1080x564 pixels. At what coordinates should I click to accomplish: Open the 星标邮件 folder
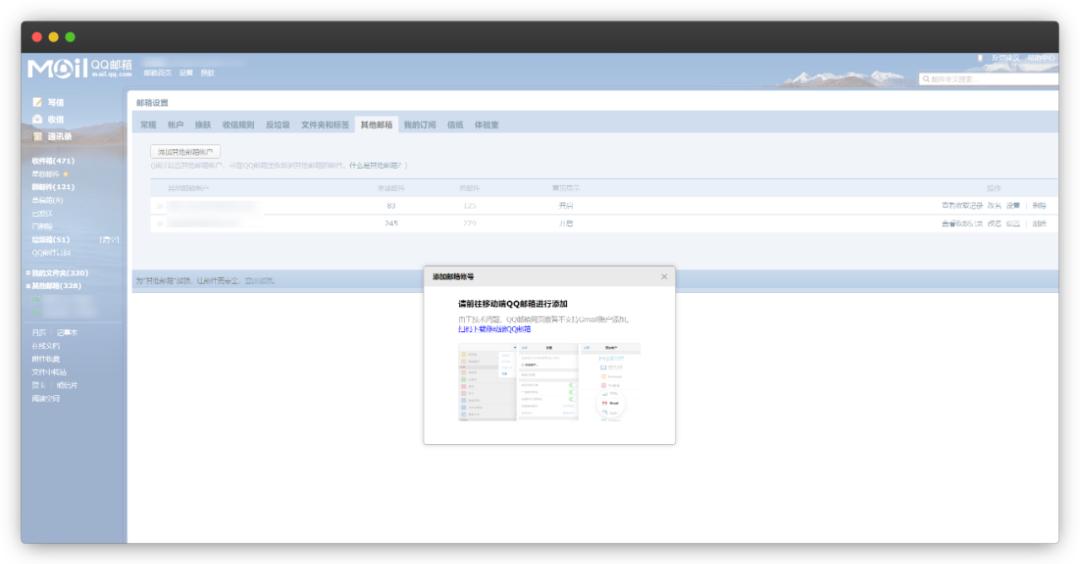click(x=45, y=174)
